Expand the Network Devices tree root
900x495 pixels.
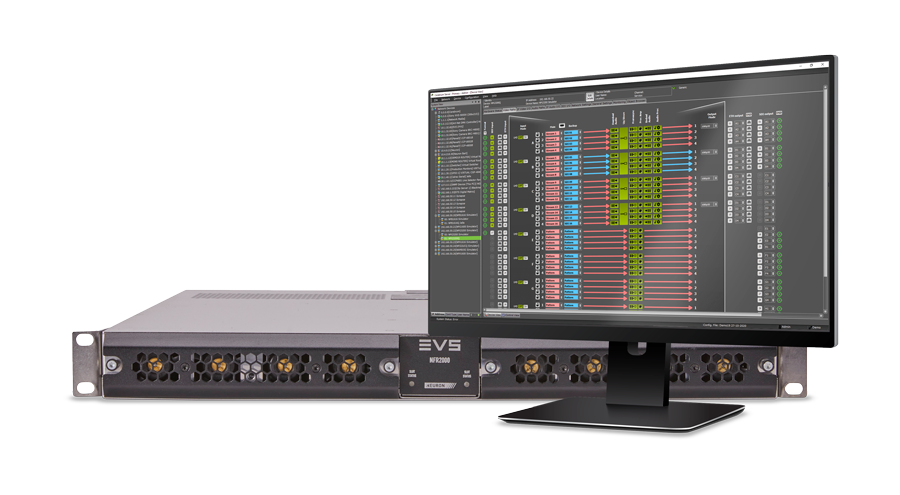[432, 109]
